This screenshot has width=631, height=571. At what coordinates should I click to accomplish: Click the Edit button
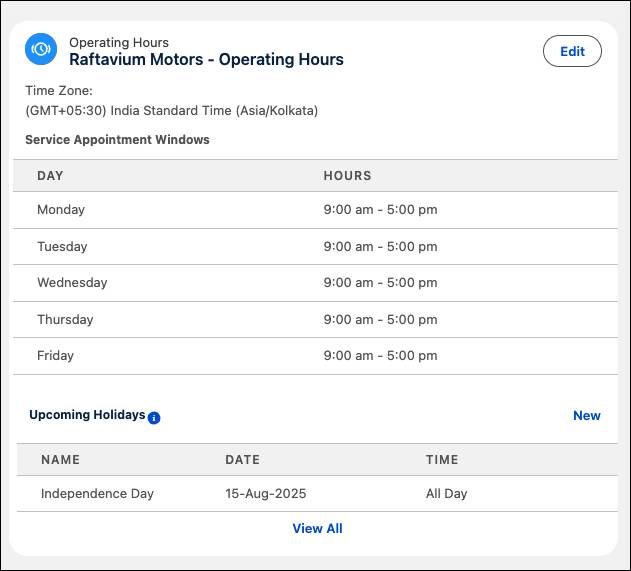pyautogui.click(x=572, y=51)
